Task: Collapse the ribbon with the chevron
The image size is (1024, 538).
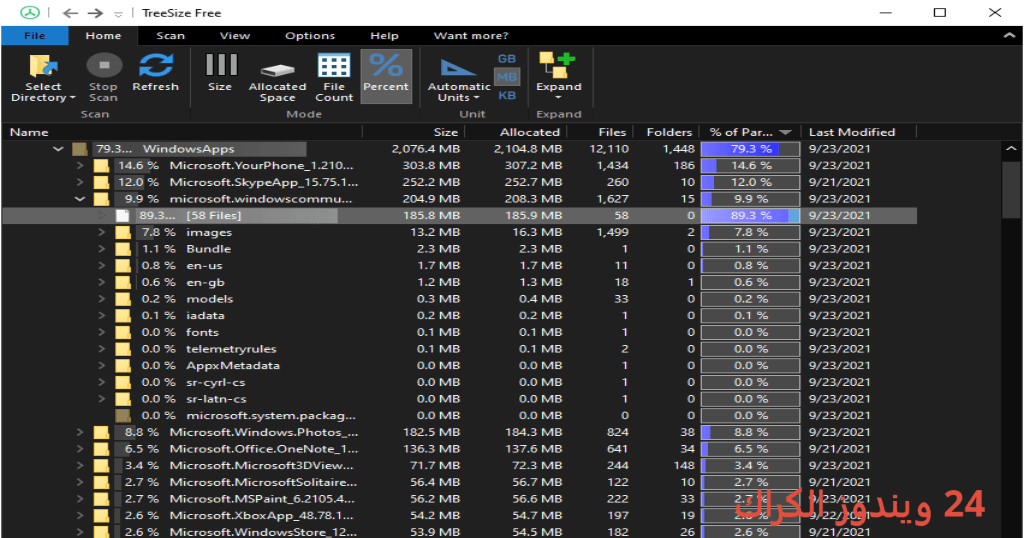Action: pyautogui.click(x=1009, y=36)
